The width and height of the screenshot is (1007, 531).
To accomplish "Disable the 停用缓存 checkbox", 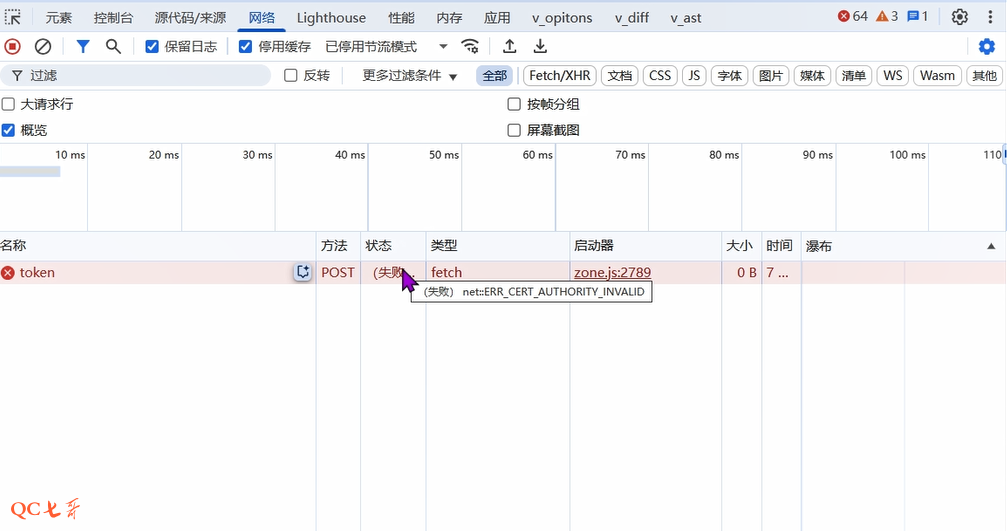I will pos(246,47).
